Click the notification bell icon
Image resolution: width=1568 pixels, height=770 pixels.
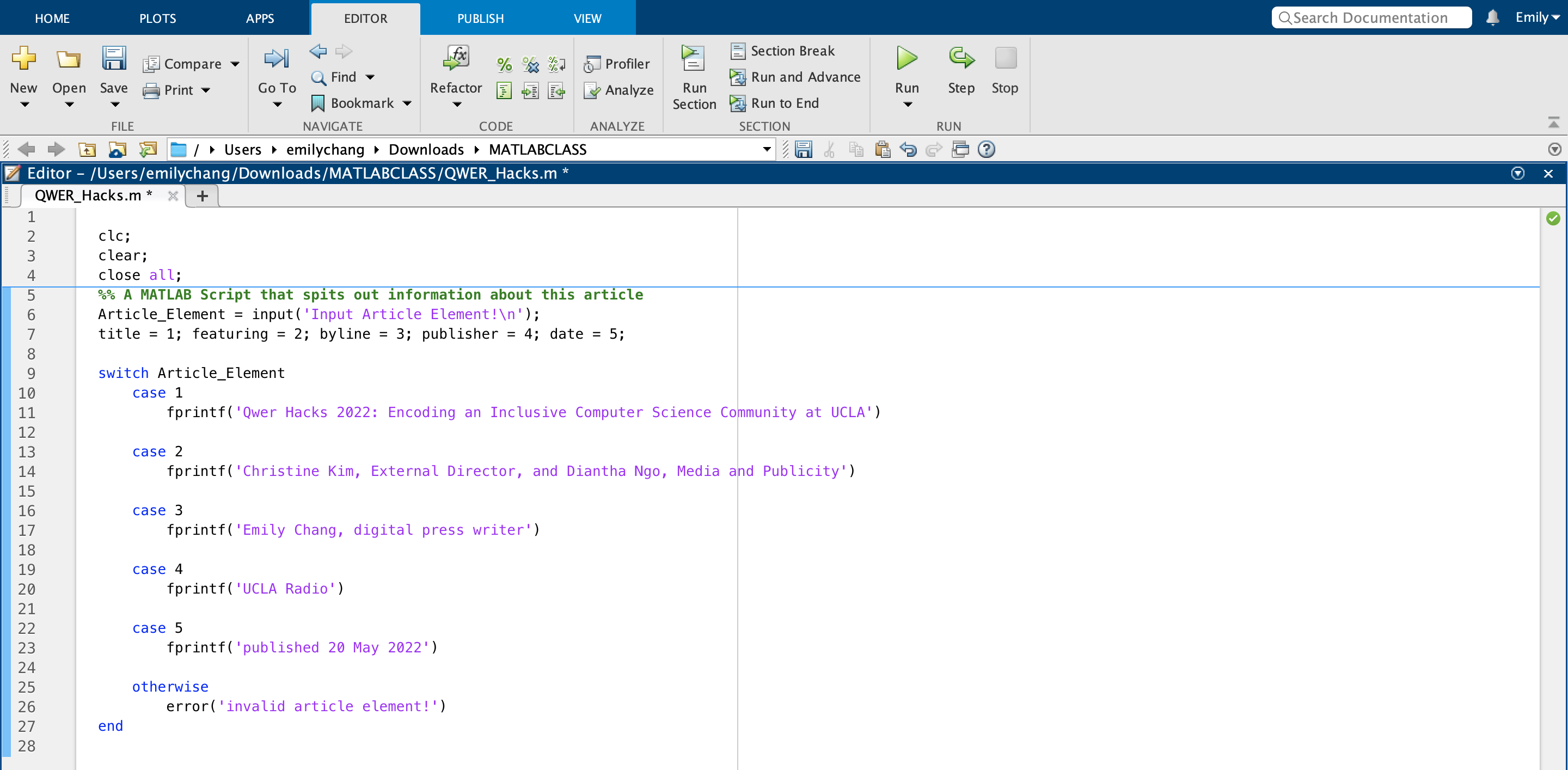[x=1492, y=17]
